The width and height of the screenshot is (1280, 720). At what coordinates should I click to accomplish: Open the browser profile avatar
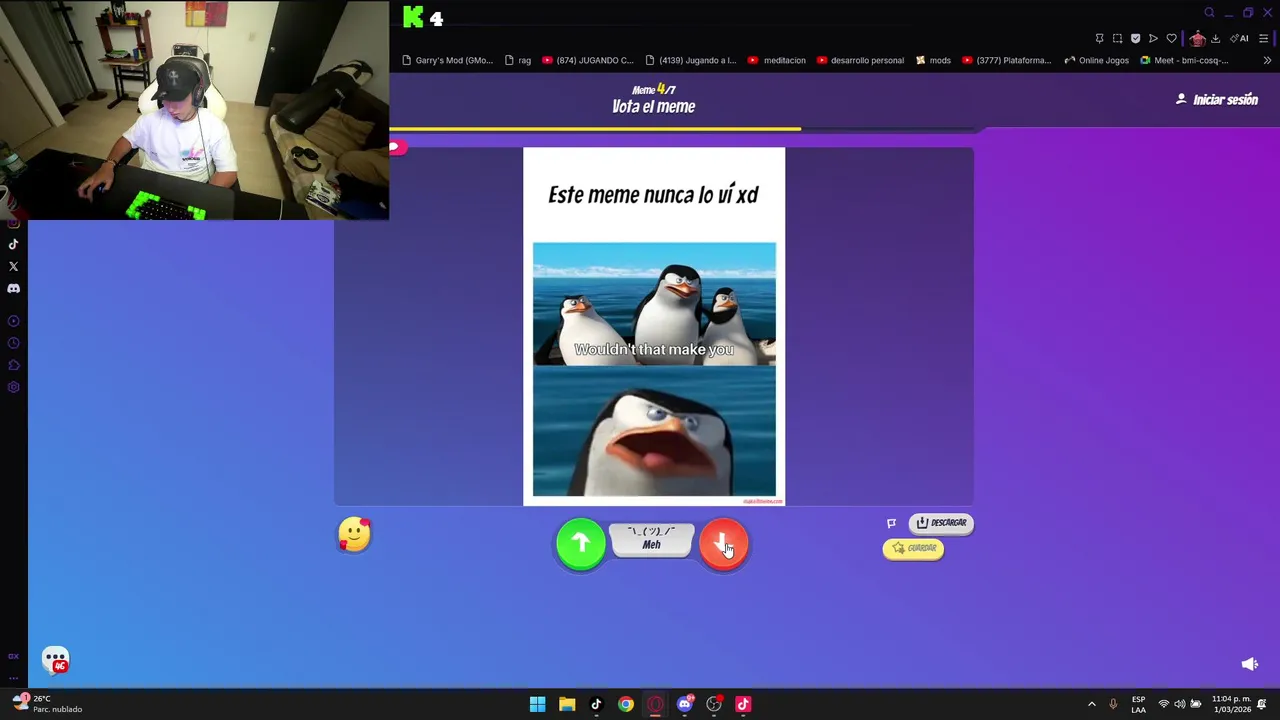click(1197, 38)
